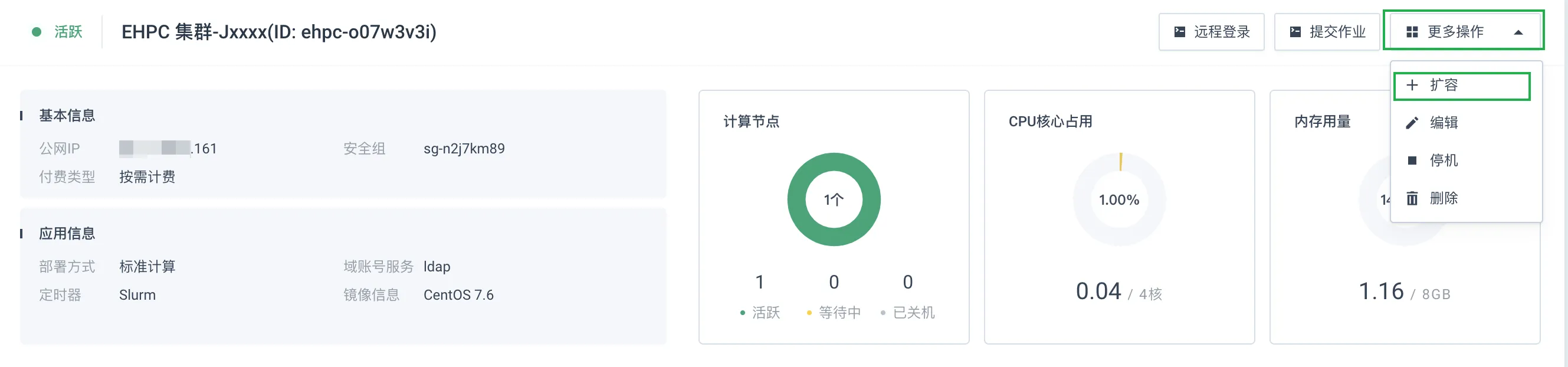Image resolution: width=1568 pixels, height=367 pixels.
Task: Click the green 活跃 status dot
Action: [37, 32]
